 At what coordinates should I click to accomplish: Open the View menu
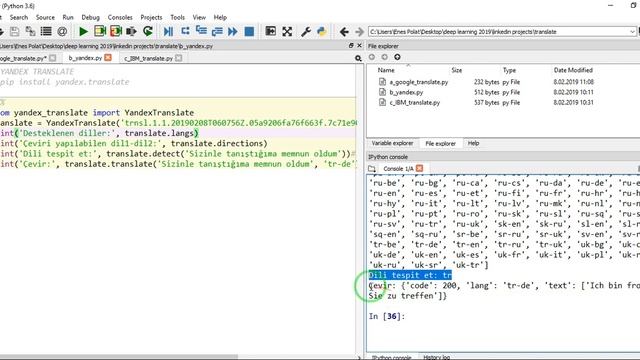[x=199, y=17]
